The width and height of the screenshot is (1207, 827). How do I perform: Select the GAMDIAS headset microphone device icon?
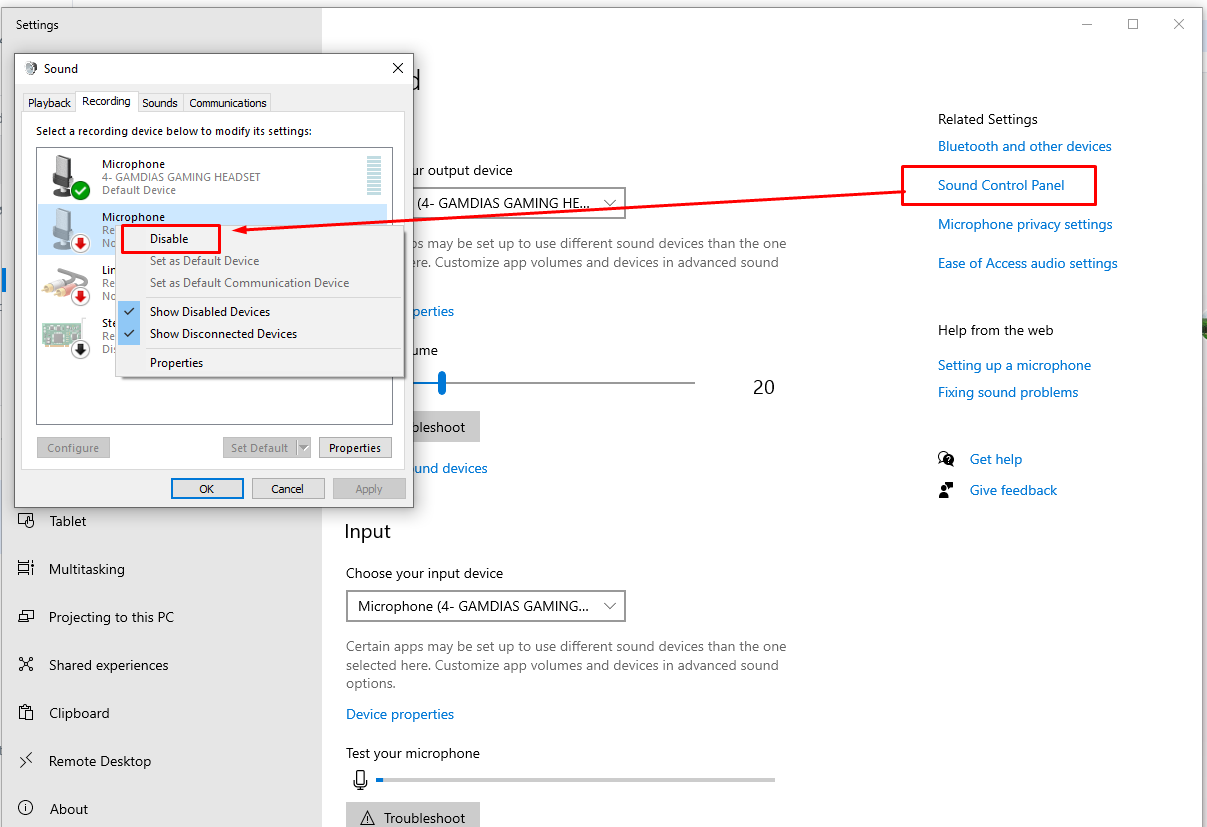pyautogui.click(x=70, y=176)
